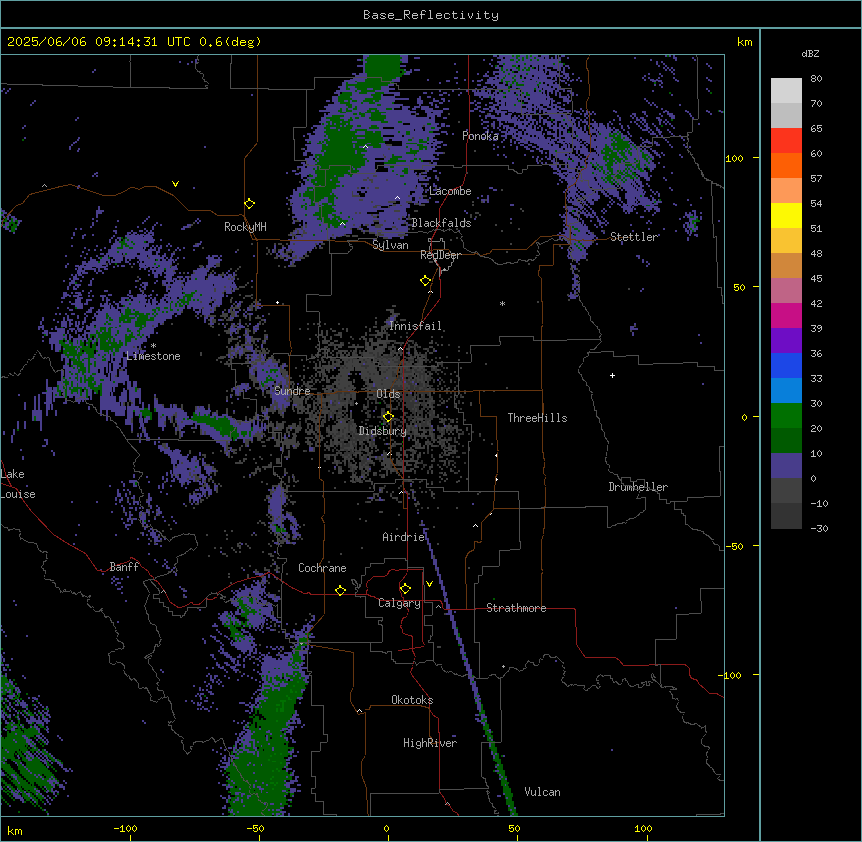Click the Vulcan city label
The height and width of the screenshot is (842, 862).
pyautogui.click(x=542, y=792)
